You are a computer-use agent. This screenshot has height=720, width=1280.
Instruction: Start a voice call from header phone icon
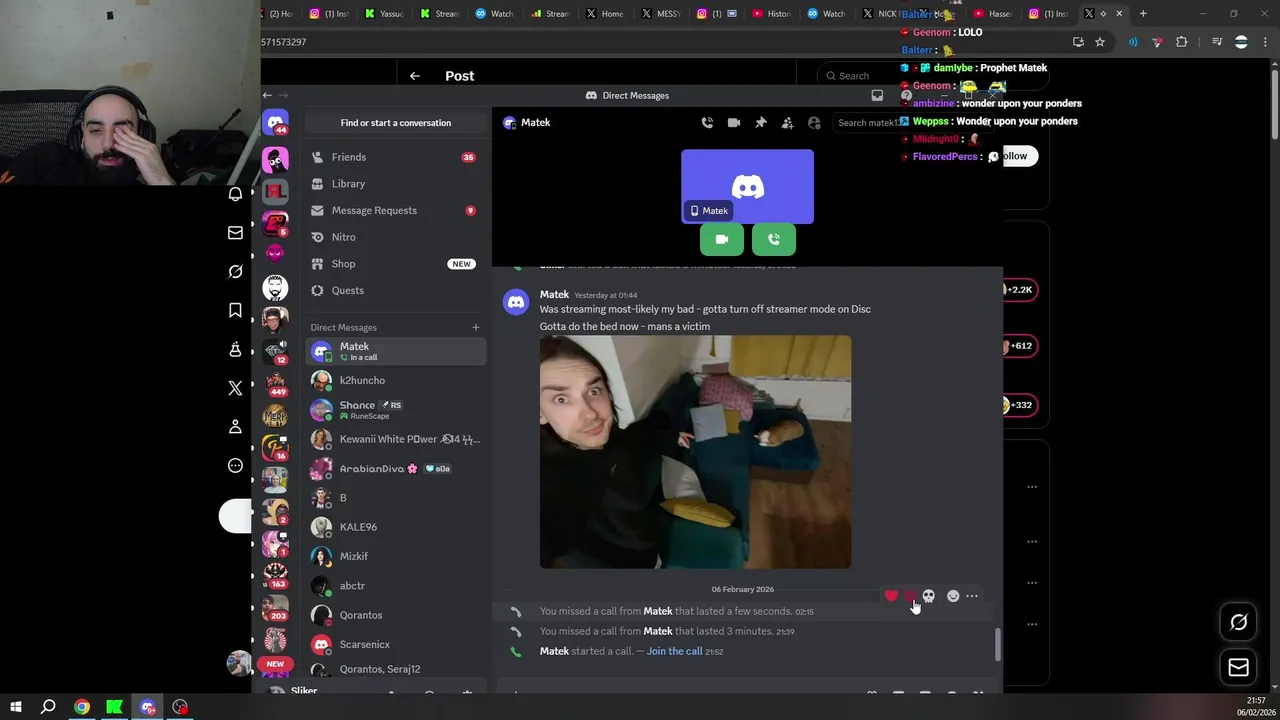[707, 123]
